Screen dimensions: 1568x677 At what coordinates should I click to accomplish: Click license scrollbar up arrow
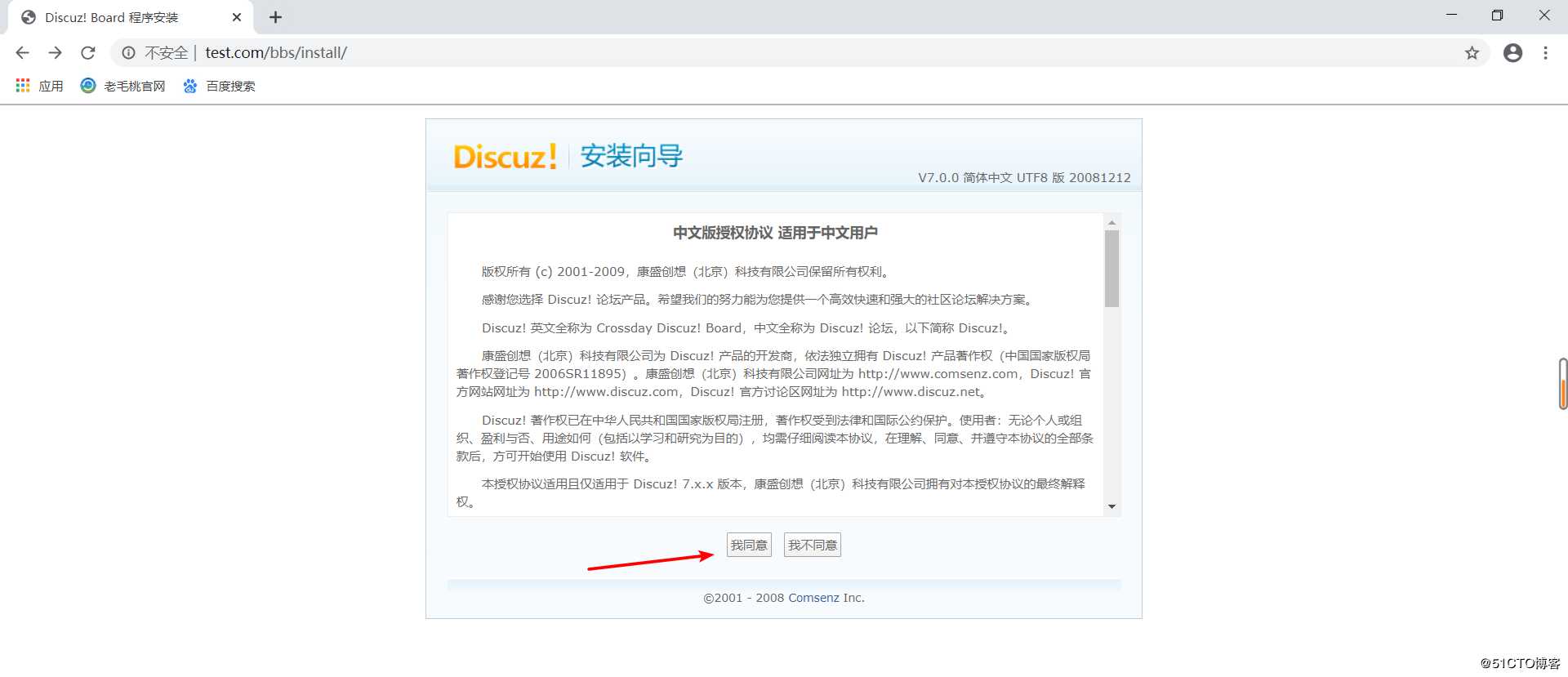[x=1111, y=222]
